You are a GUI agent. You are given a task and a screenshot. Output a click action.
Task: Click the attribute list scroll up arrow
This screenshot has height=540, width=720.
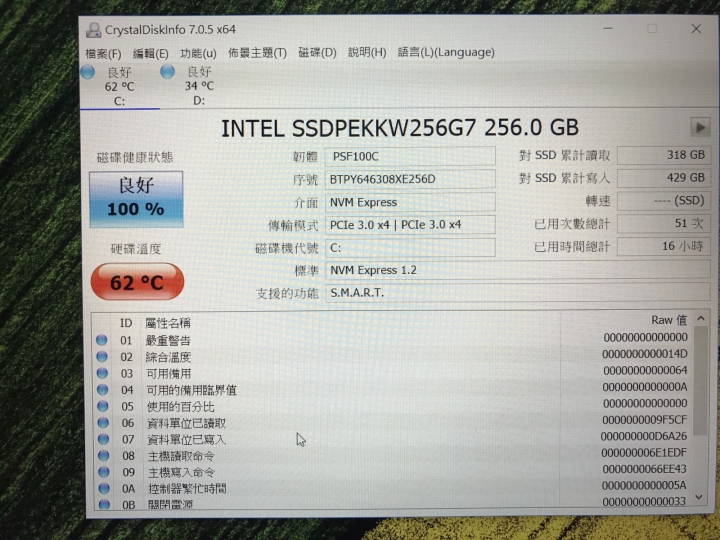pyautogui.click(x=700, y=318)
